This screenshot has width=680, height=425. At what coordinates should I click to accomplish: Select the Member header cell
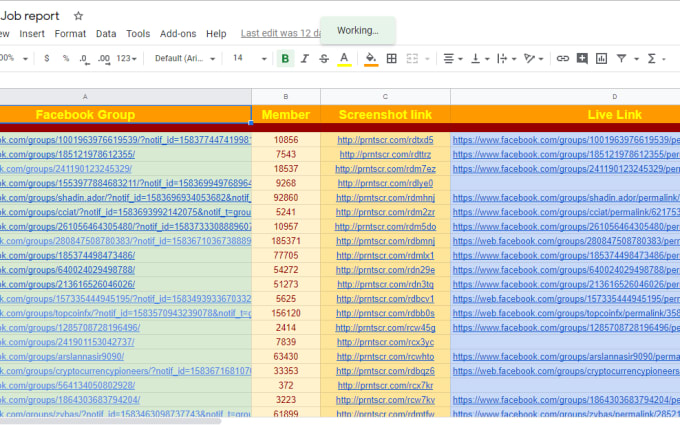pos(286,114)
